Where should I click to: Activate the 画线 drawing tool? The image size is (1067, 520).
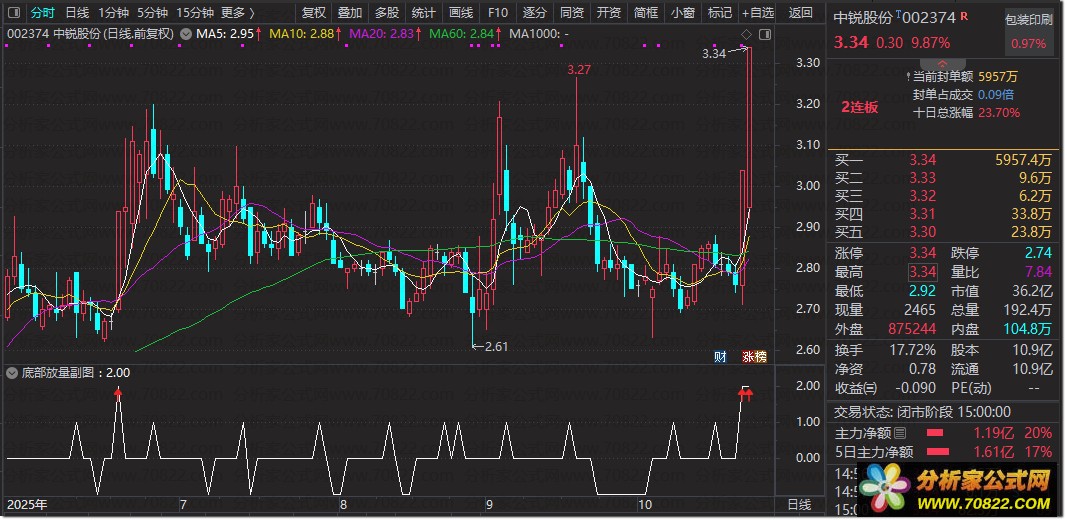pyautogui.click(x=461, y=12)
